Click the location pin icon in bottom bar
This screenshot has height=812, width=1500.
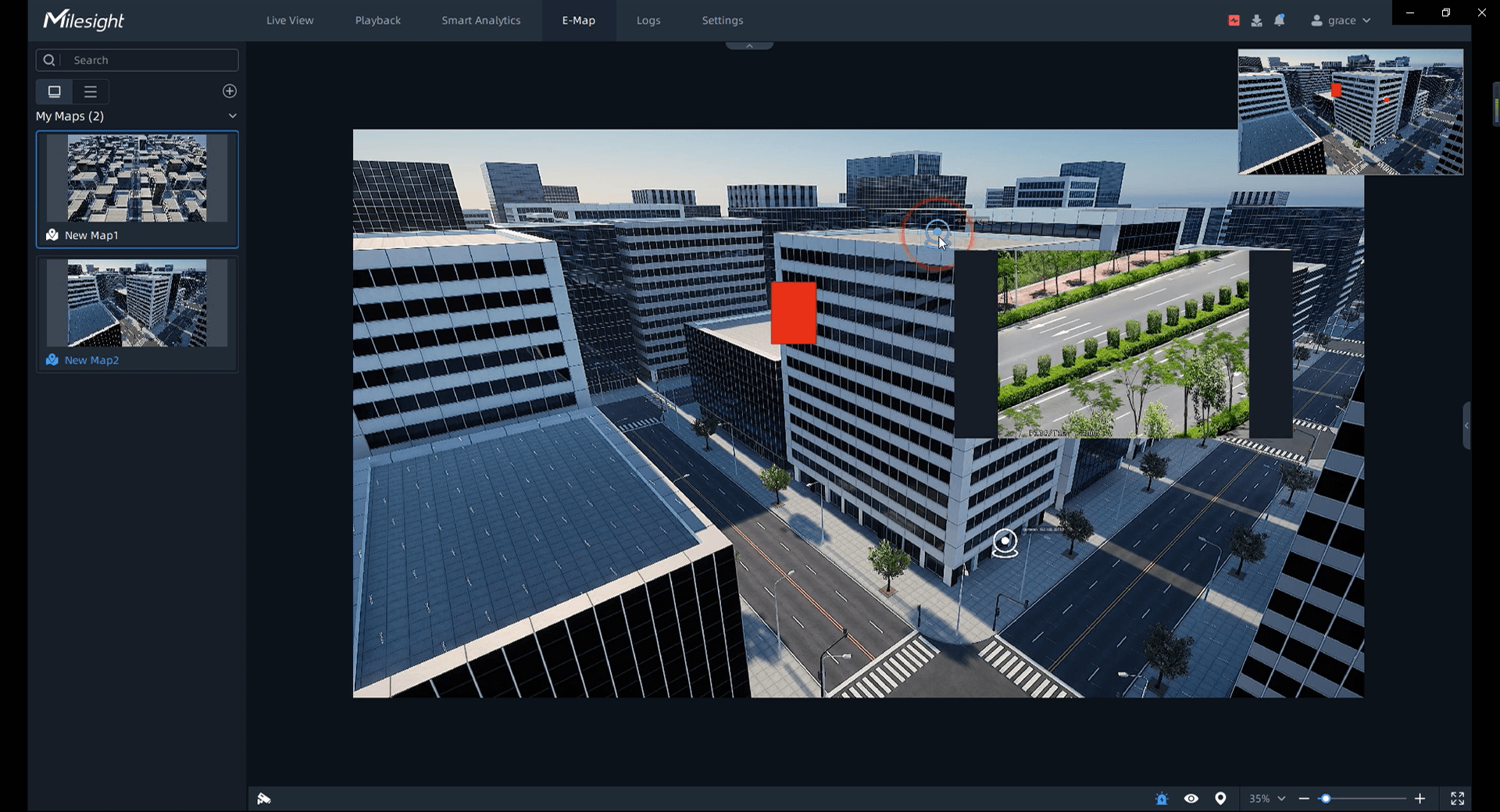pos(1220,798)
